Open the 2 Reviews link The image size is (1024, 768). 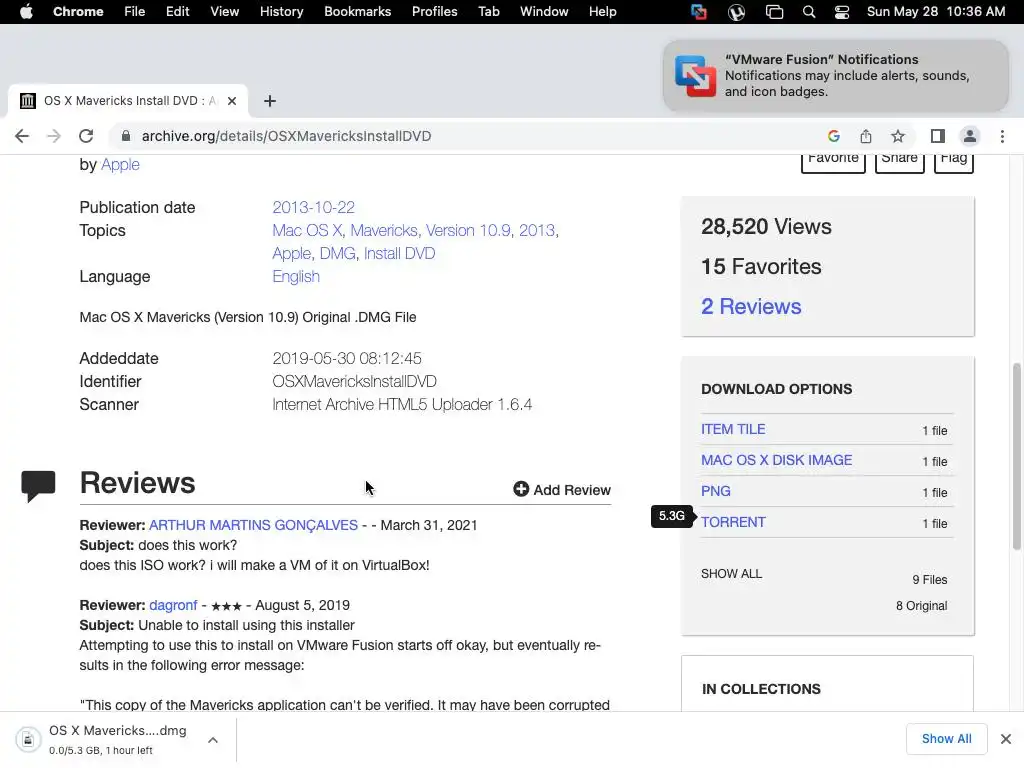pos(751,306)
